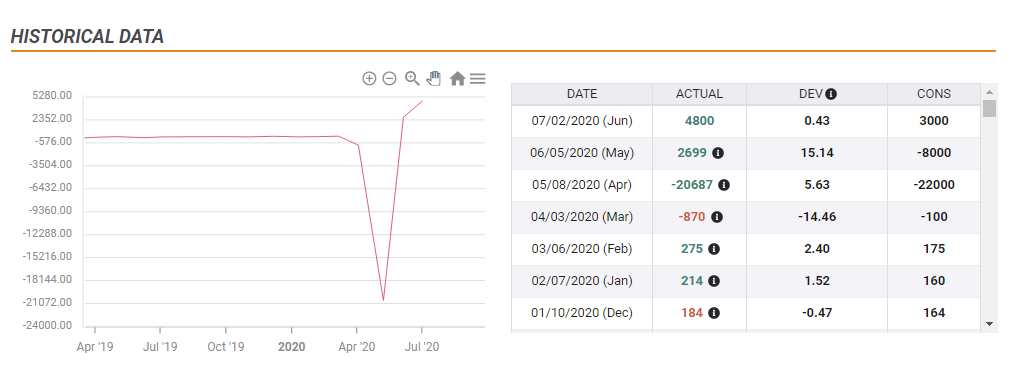
Task: Open the chart hamburger menu
Action: pyautogui.click(x=477, y=79)
